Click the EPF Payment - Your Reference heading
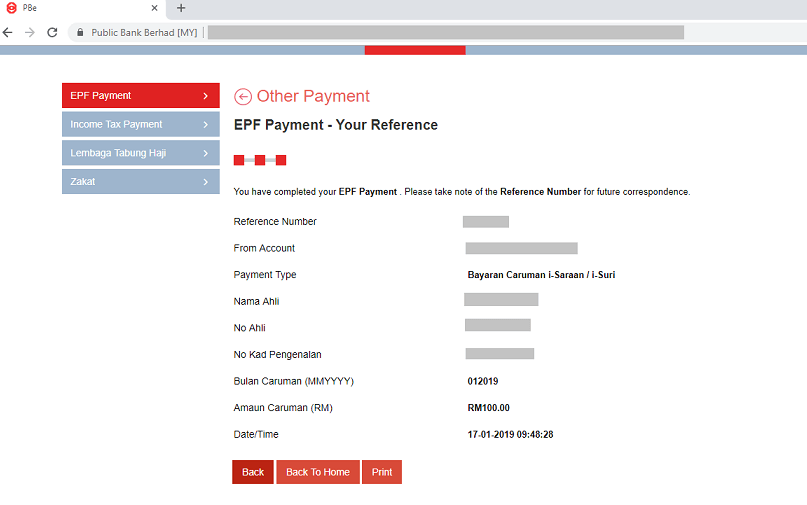Screen dimensions: 807x505 coord(336,125)
